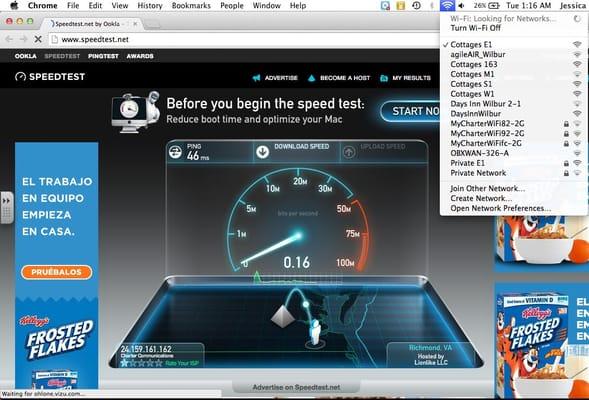Image resolution: width=589 pixels, height=400 pixels.
Task: Click the pyramid server marker on map
Action: tap(283, 316)
